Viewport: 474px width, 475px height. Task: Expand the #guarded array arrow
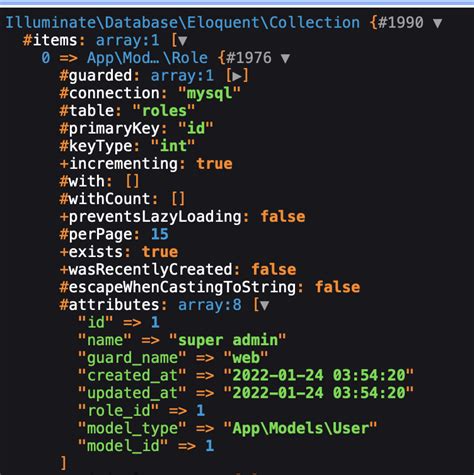coord(237,76)
